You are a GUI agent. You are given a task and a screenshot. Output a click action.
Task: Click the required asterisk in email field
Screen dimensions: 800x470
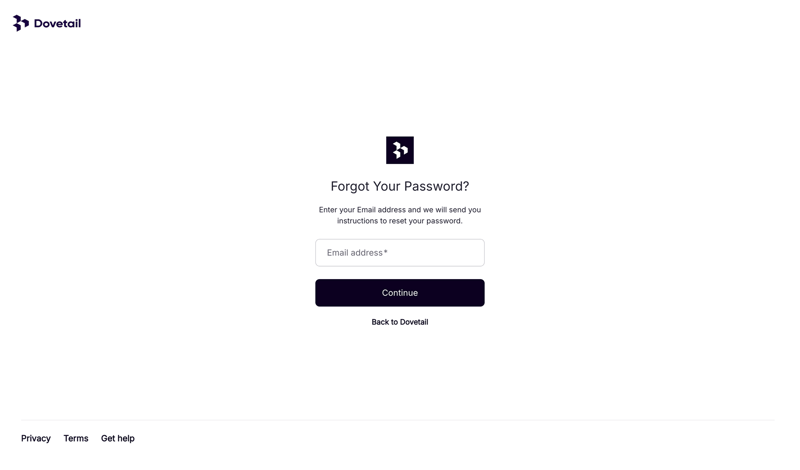pyautogui.click(x=386, y=252)
